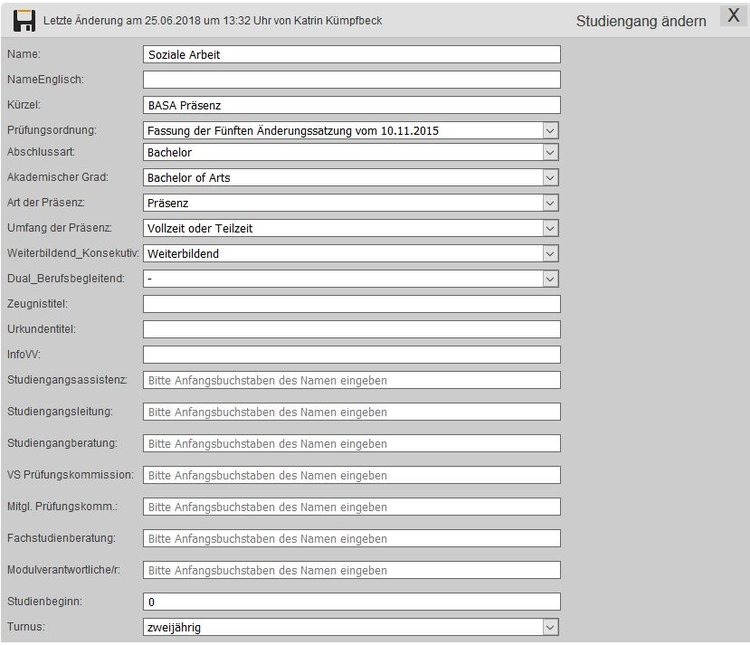750x645 pixels.
Task: Select the Kürzel input field
Action: click(x=351, y=105)
